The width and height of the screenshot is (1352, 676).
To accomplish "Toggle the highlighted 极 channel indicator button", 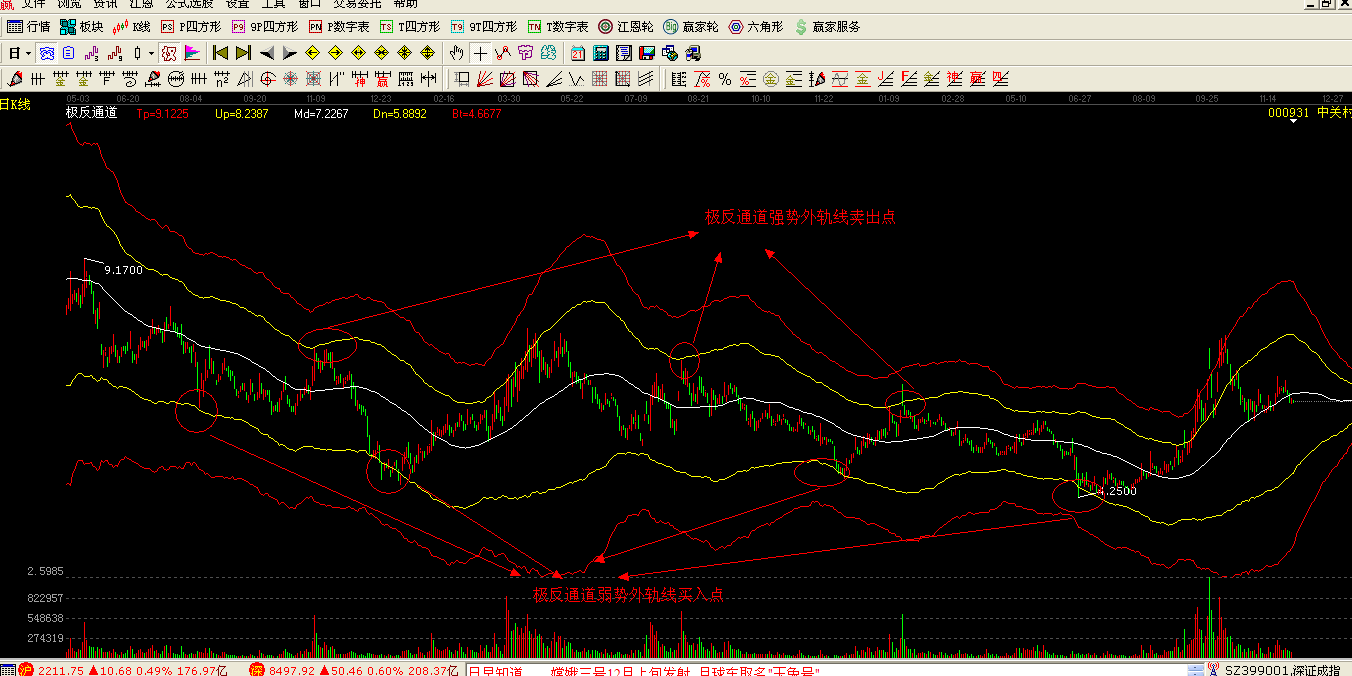I will 169,53.
